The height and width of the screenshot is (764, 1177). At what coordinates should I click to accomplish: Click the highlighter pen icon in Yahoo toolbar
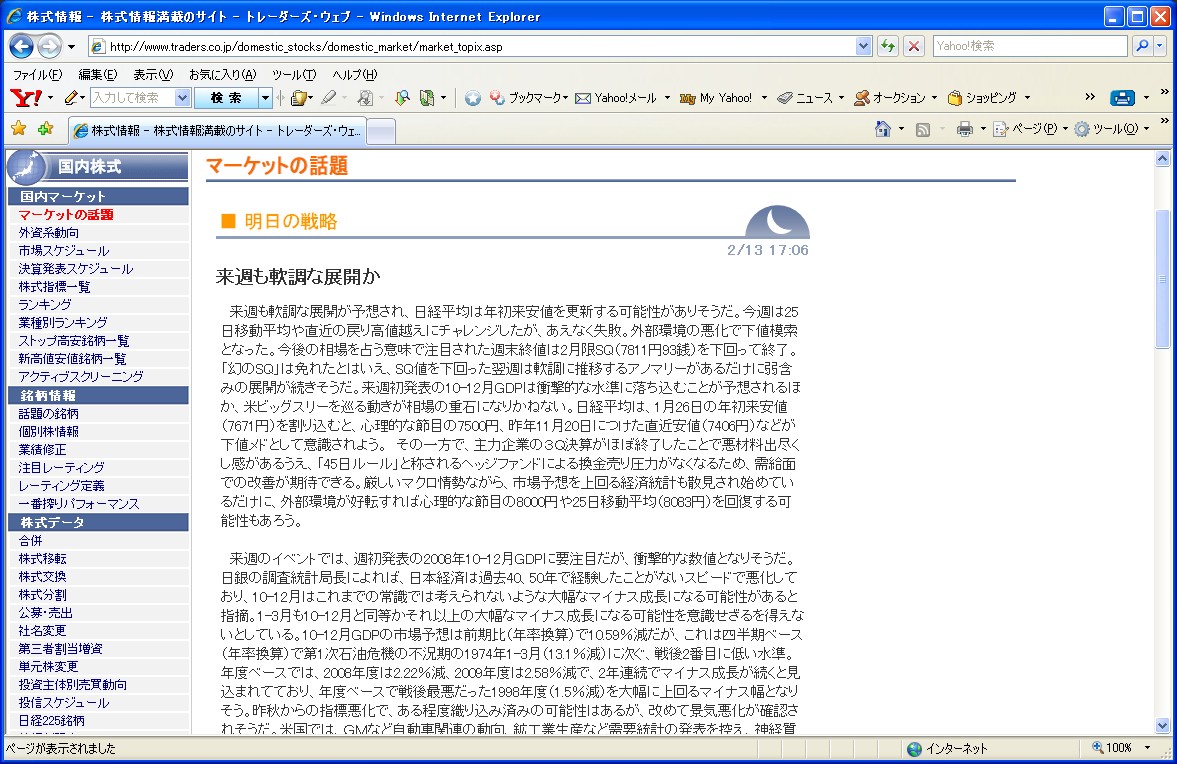tap(328, 98)
